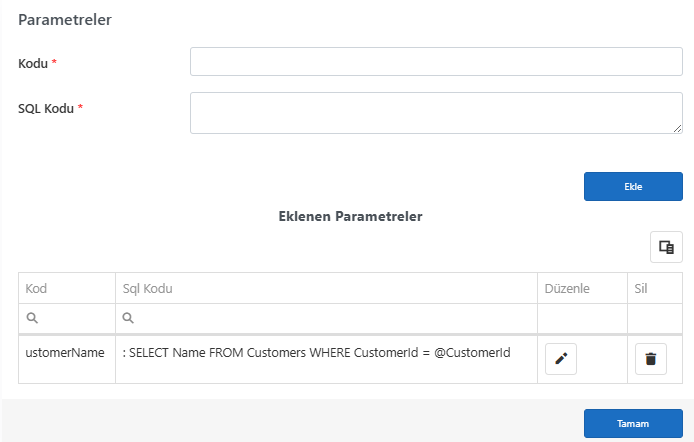Image resolution: width=694 pixels, height=442 pixels.
Task: Click the pencil edit icon for ustomerName row
Action: click(561, 359)
